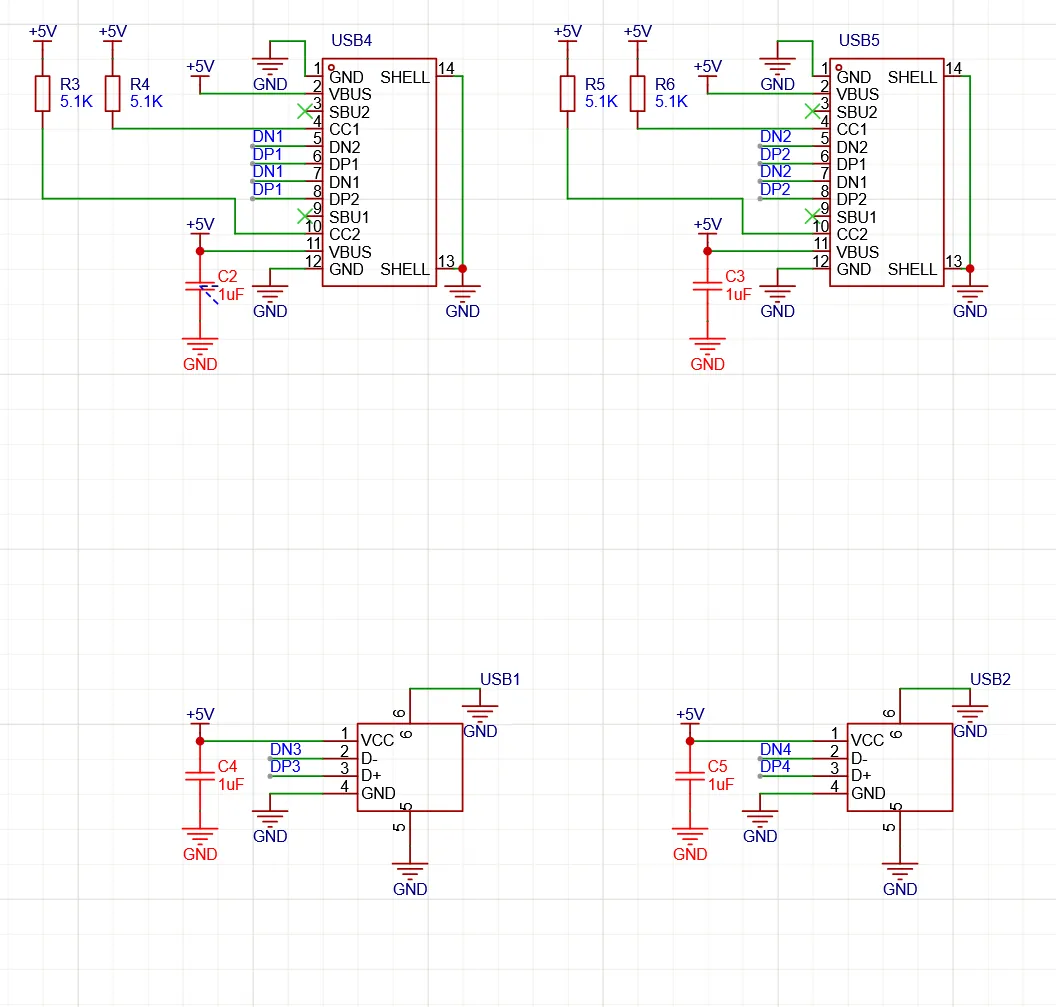Select resistor R5 symbol body
This screenshot has width=1056, height=1007.
point(568,93)
